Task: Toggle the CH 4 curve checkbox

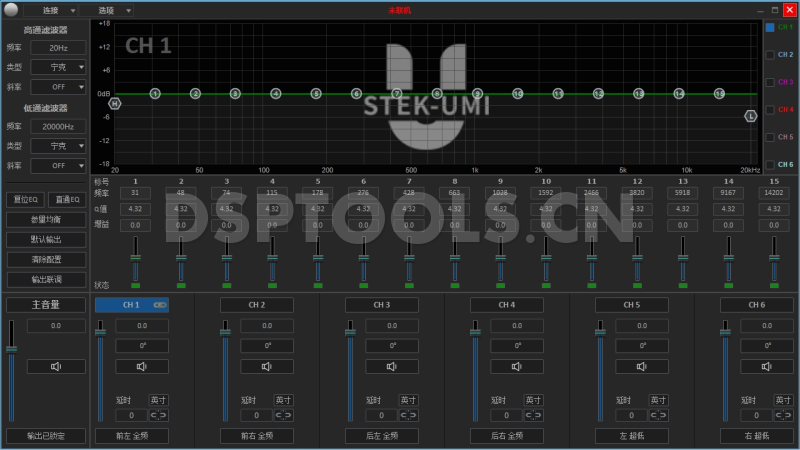Action: [770, 110]
